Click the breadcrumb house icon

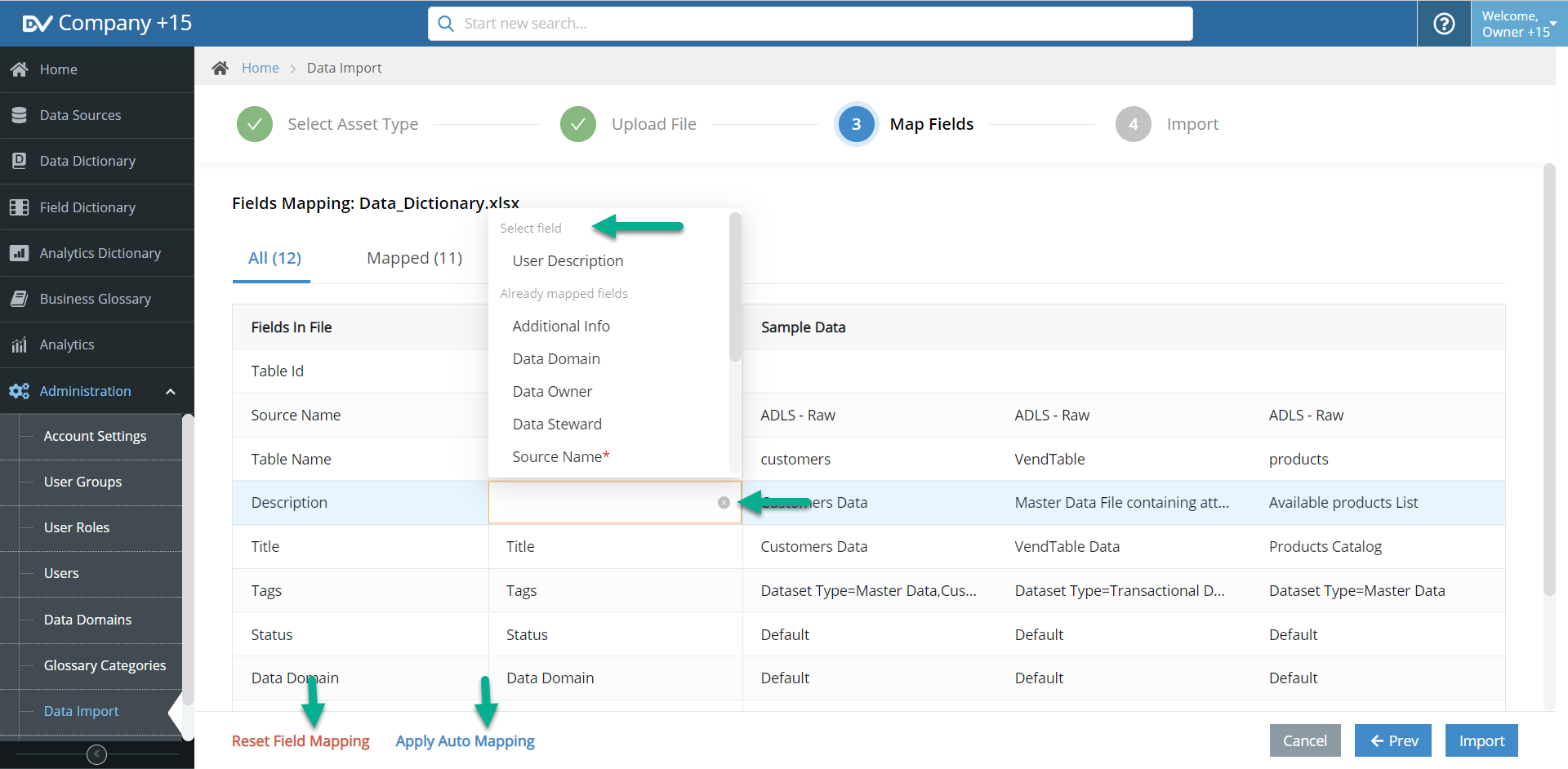tap(220, 68)
